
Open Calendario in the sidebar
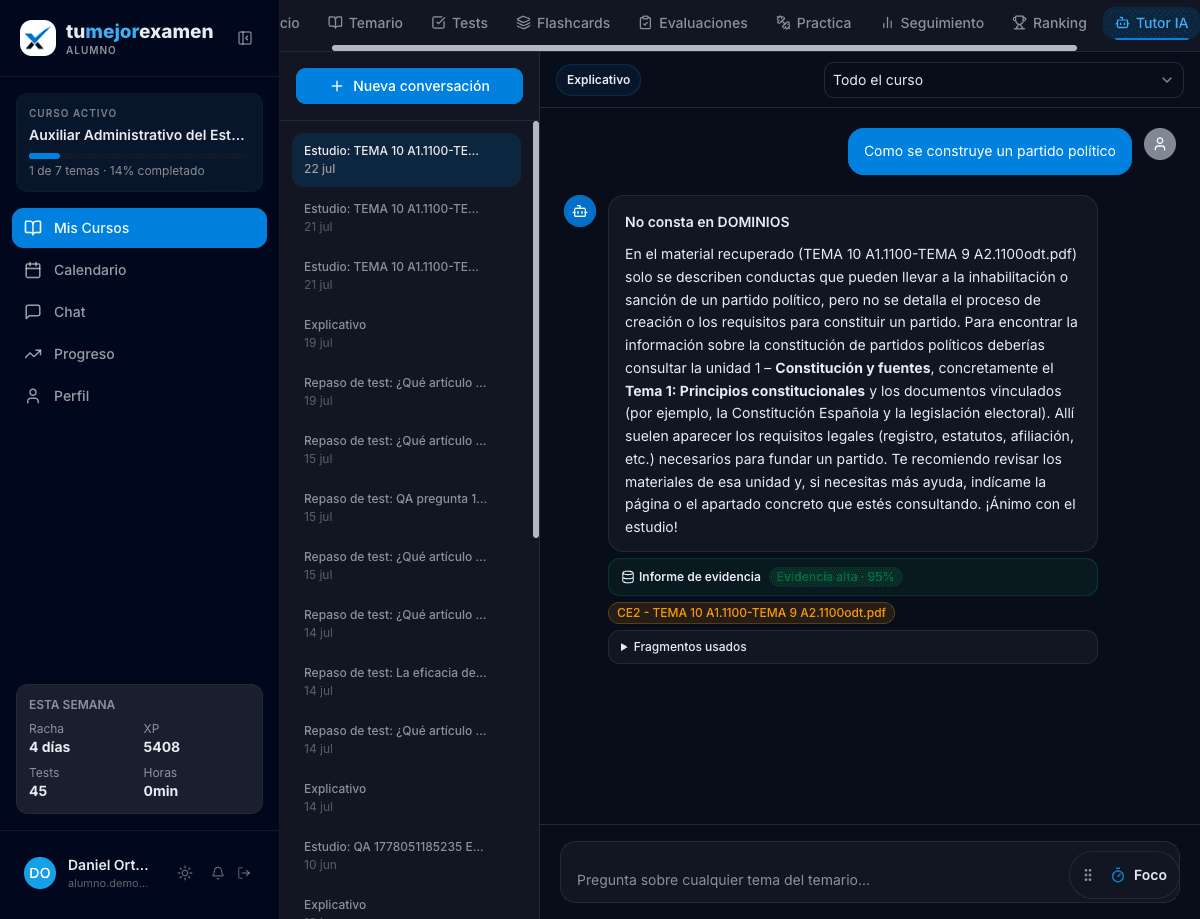click(x=139, y=270)
